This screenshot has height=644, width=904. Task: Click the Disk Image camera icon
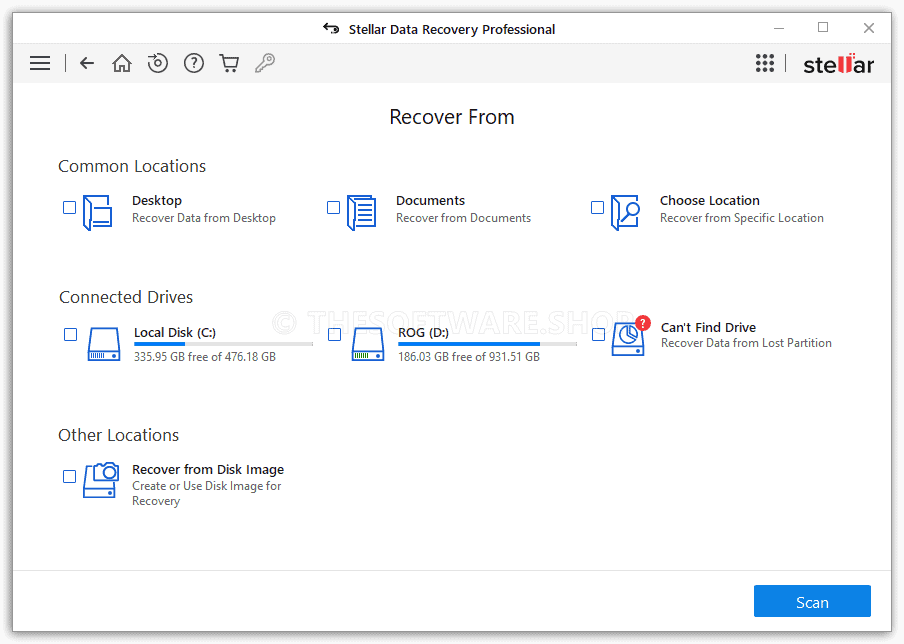click(x=101, y=479)
